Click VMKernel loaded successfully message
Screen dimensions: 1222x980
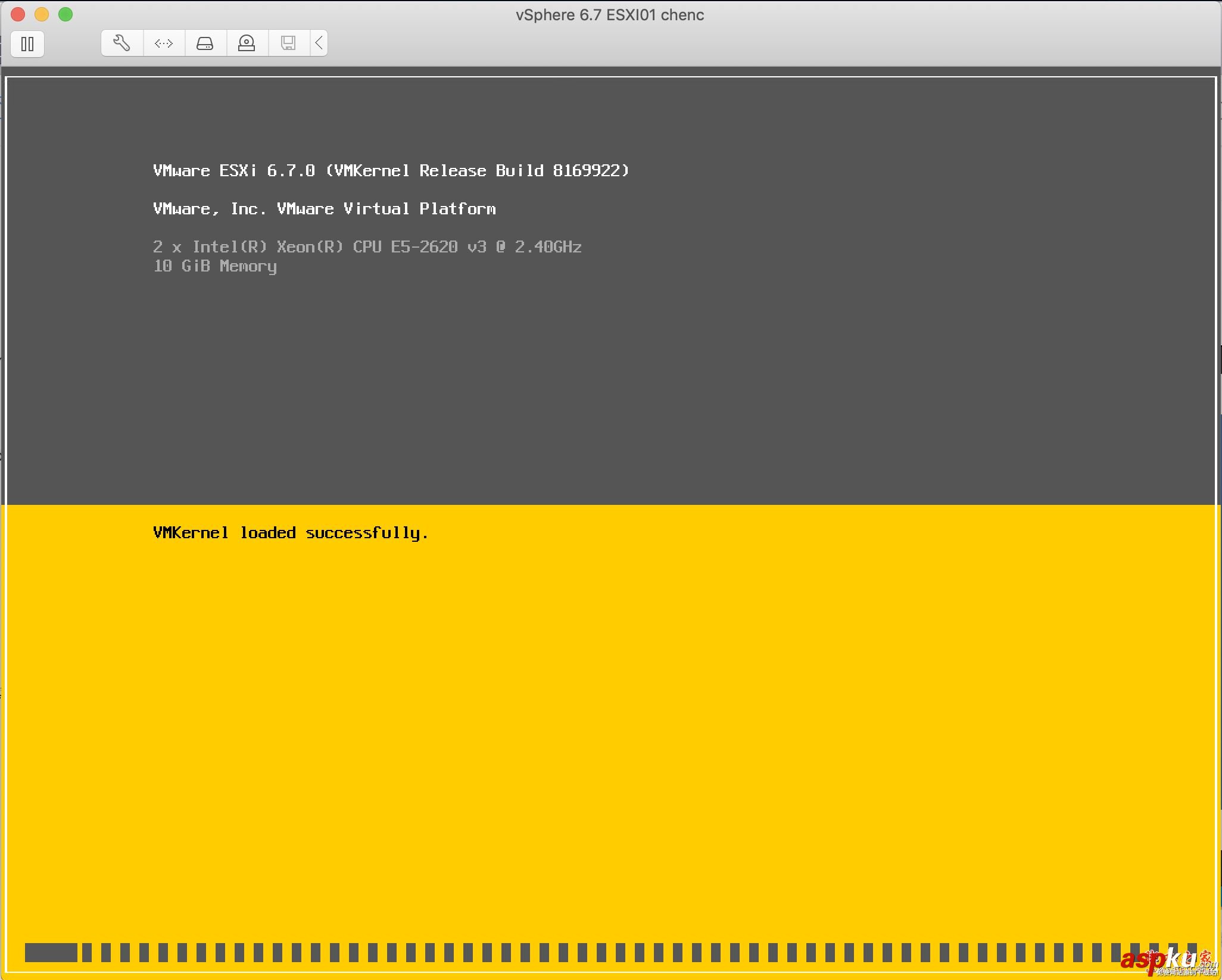click(291, 533)
